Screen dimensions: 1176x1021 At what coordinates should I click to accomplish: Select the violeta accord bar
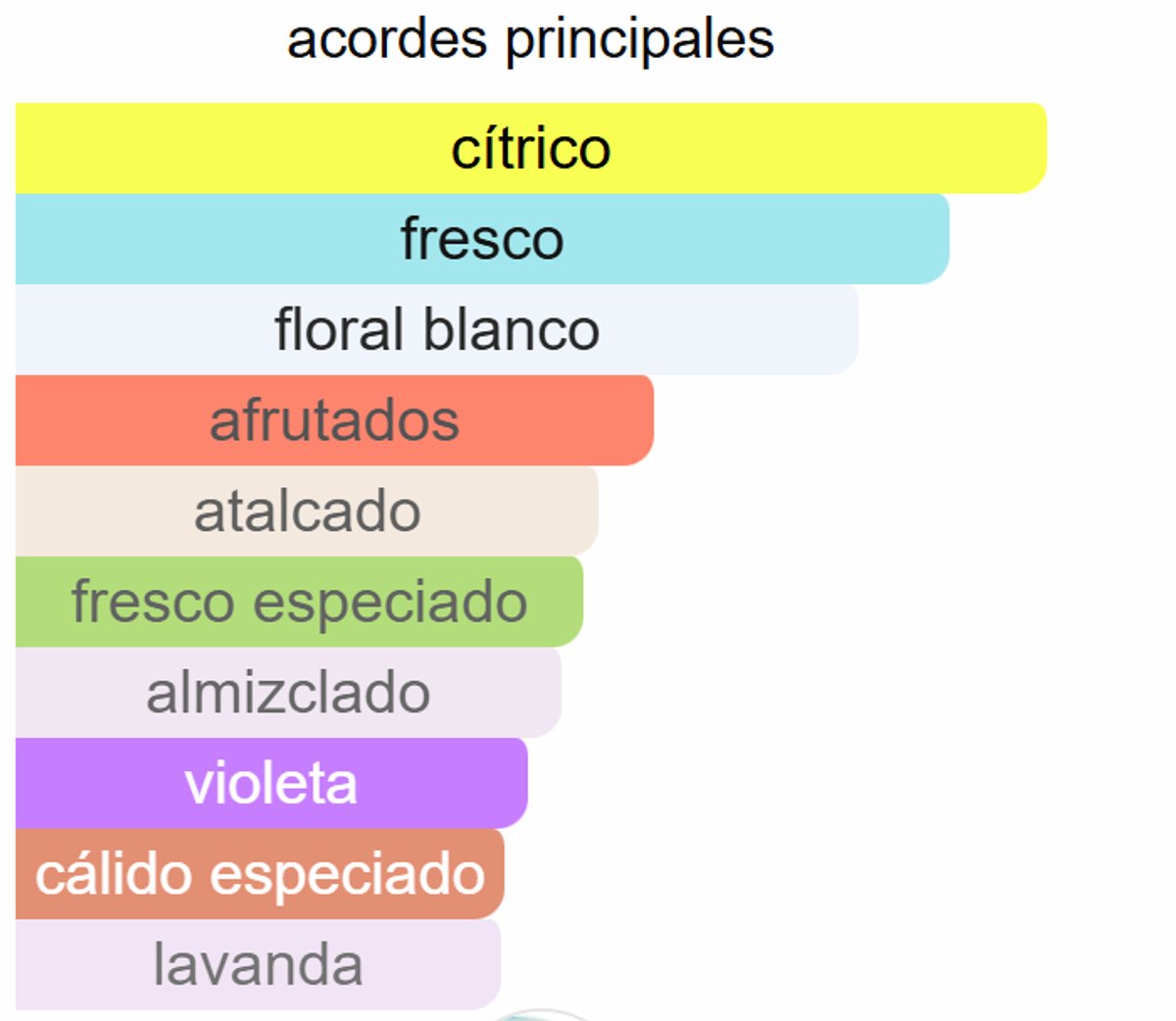[x=271, y=783]
